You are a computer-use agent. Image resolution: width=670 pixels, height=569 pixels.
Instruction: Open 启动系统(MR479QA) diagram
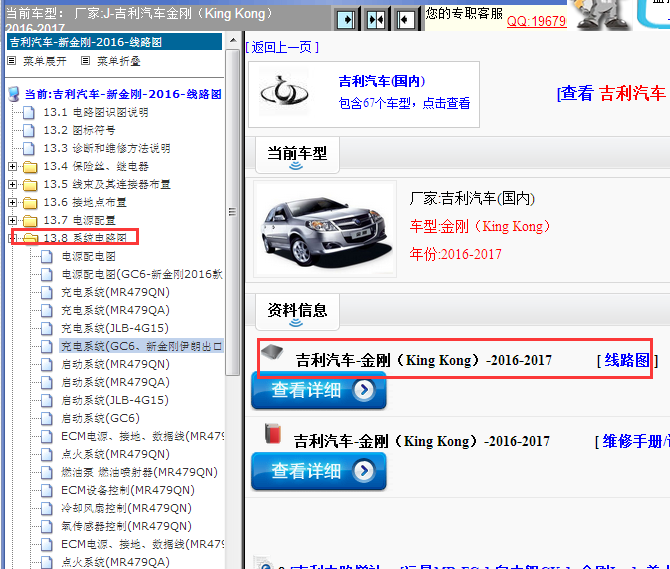point(115,382)
